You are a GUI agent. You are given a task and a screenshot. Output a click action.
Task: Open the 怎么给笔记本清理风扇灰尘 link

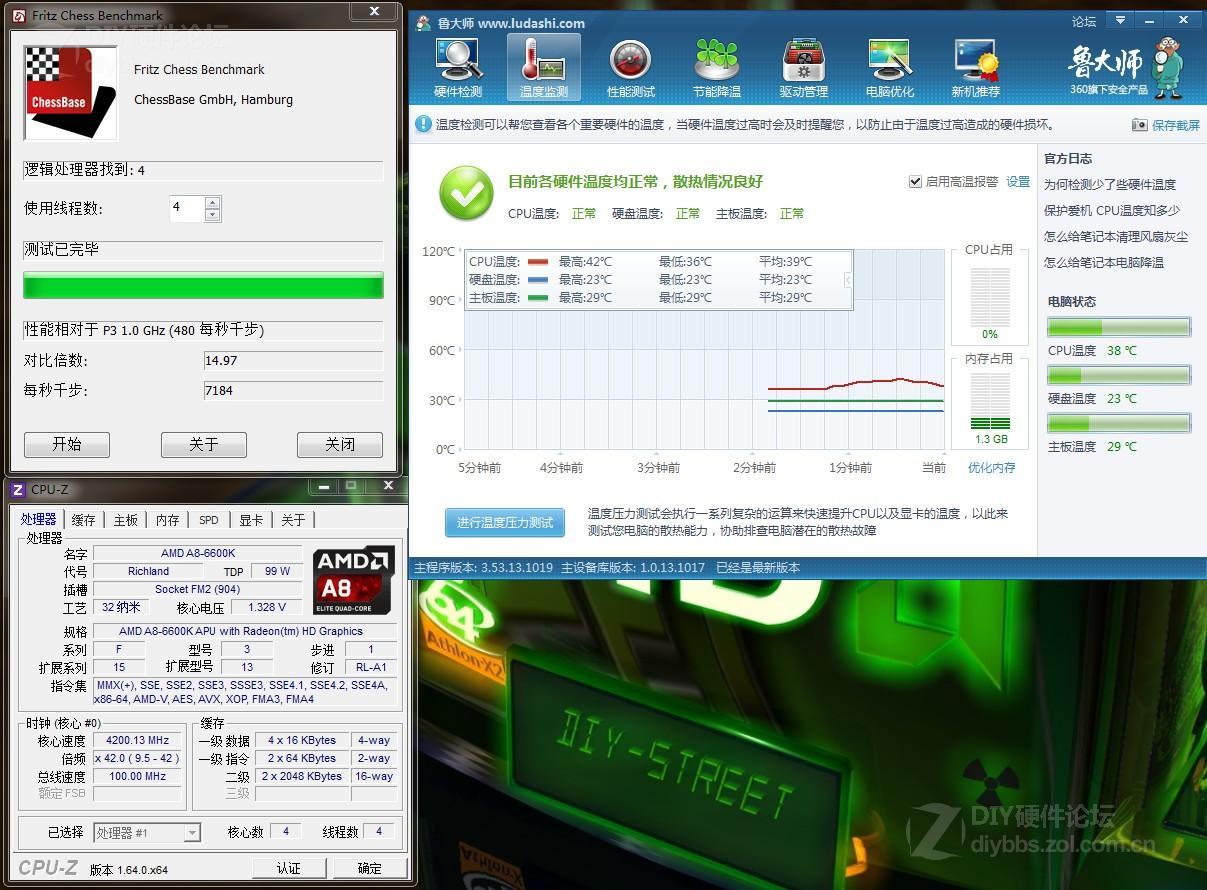(1116, 236)
